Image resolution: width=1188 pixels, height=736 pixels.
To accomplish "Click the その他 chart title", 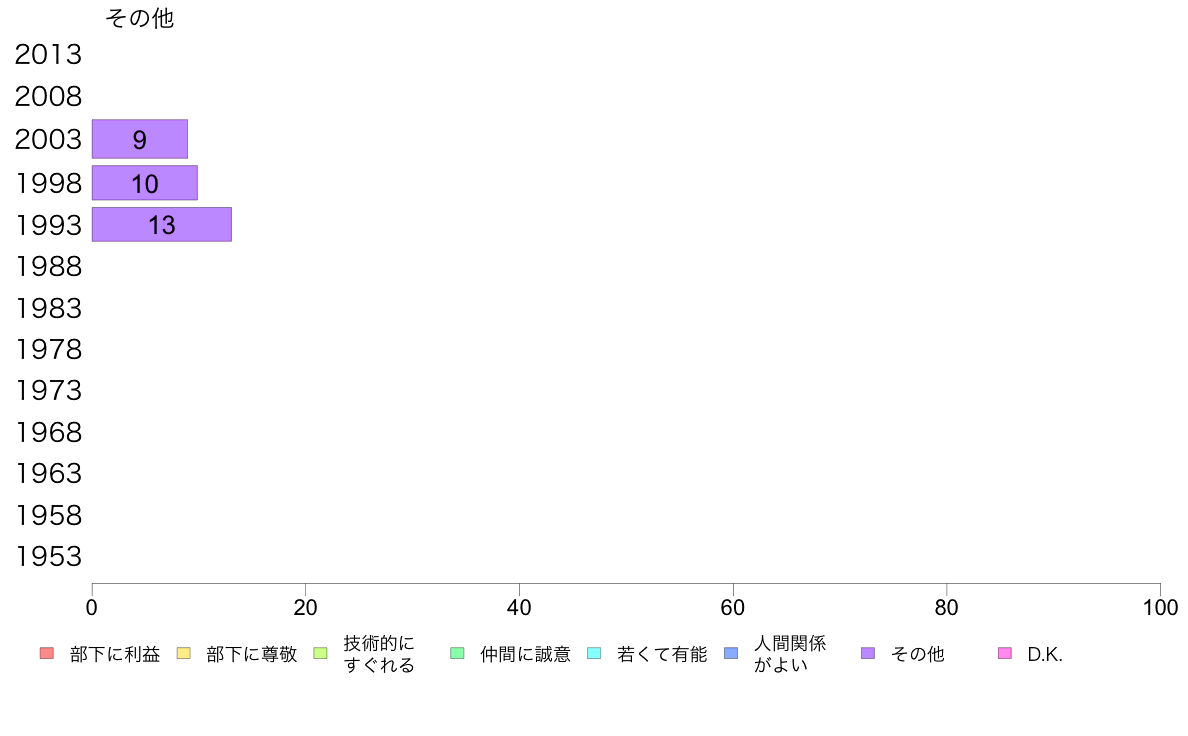I will pyautogui.click(x=139, y=17).
